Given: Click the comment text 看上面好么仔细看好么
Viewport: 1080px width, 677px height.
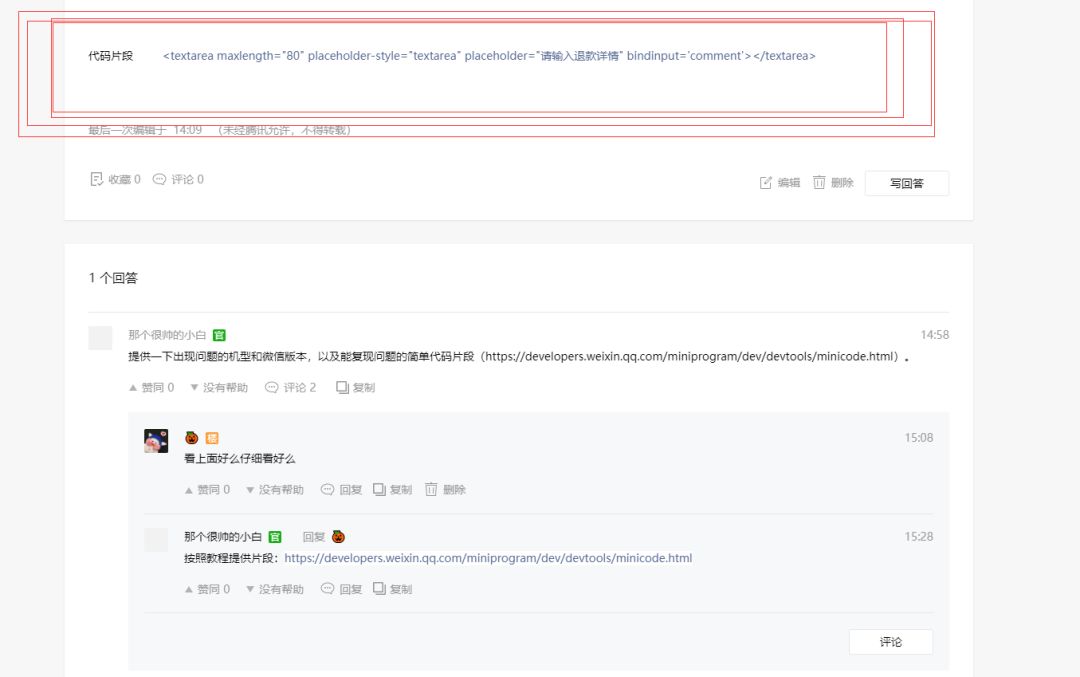Looking at the screenshot, I should coord(240,459).
